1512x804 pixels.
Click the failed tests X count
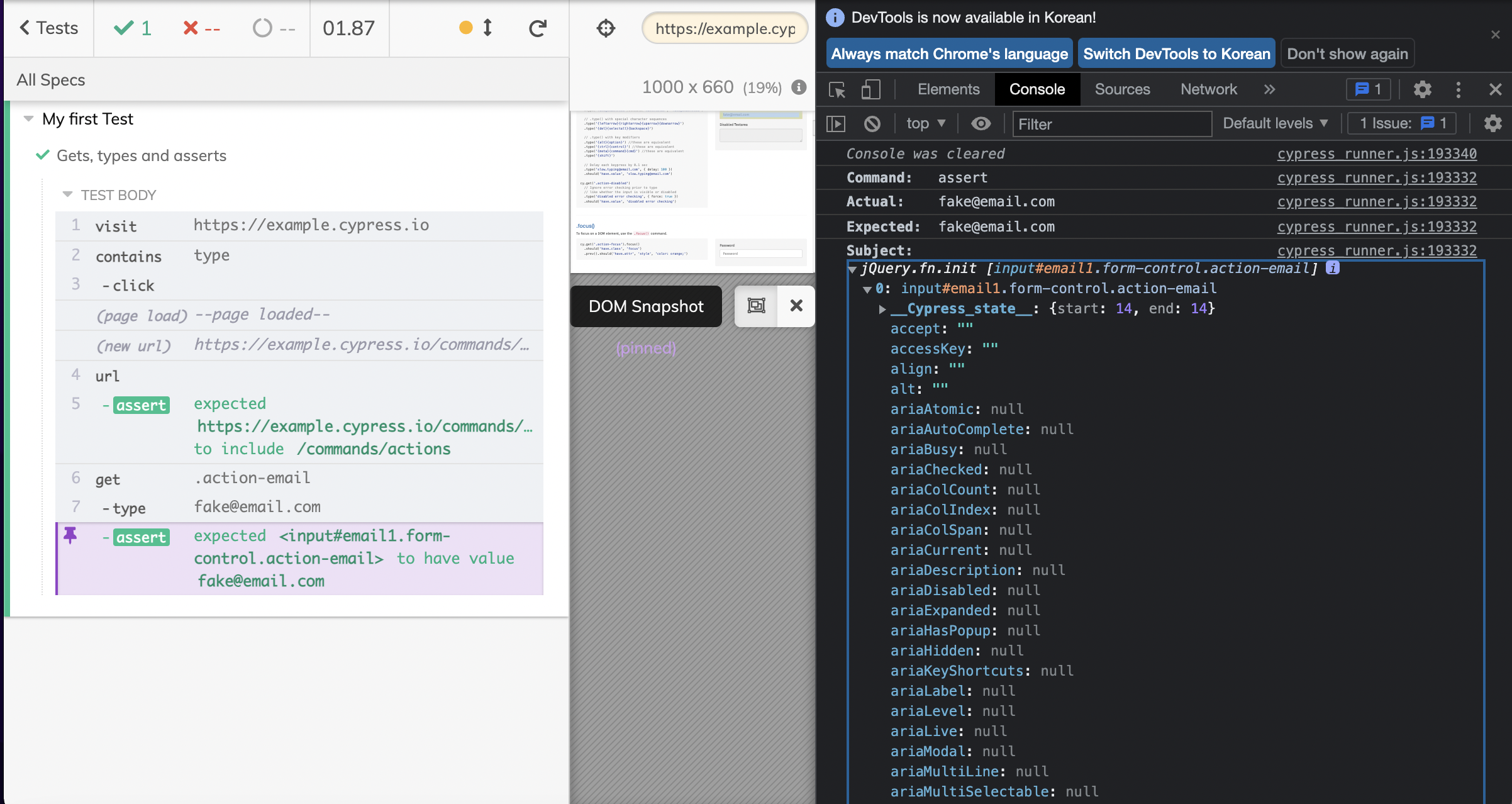(x=201, y=28)
